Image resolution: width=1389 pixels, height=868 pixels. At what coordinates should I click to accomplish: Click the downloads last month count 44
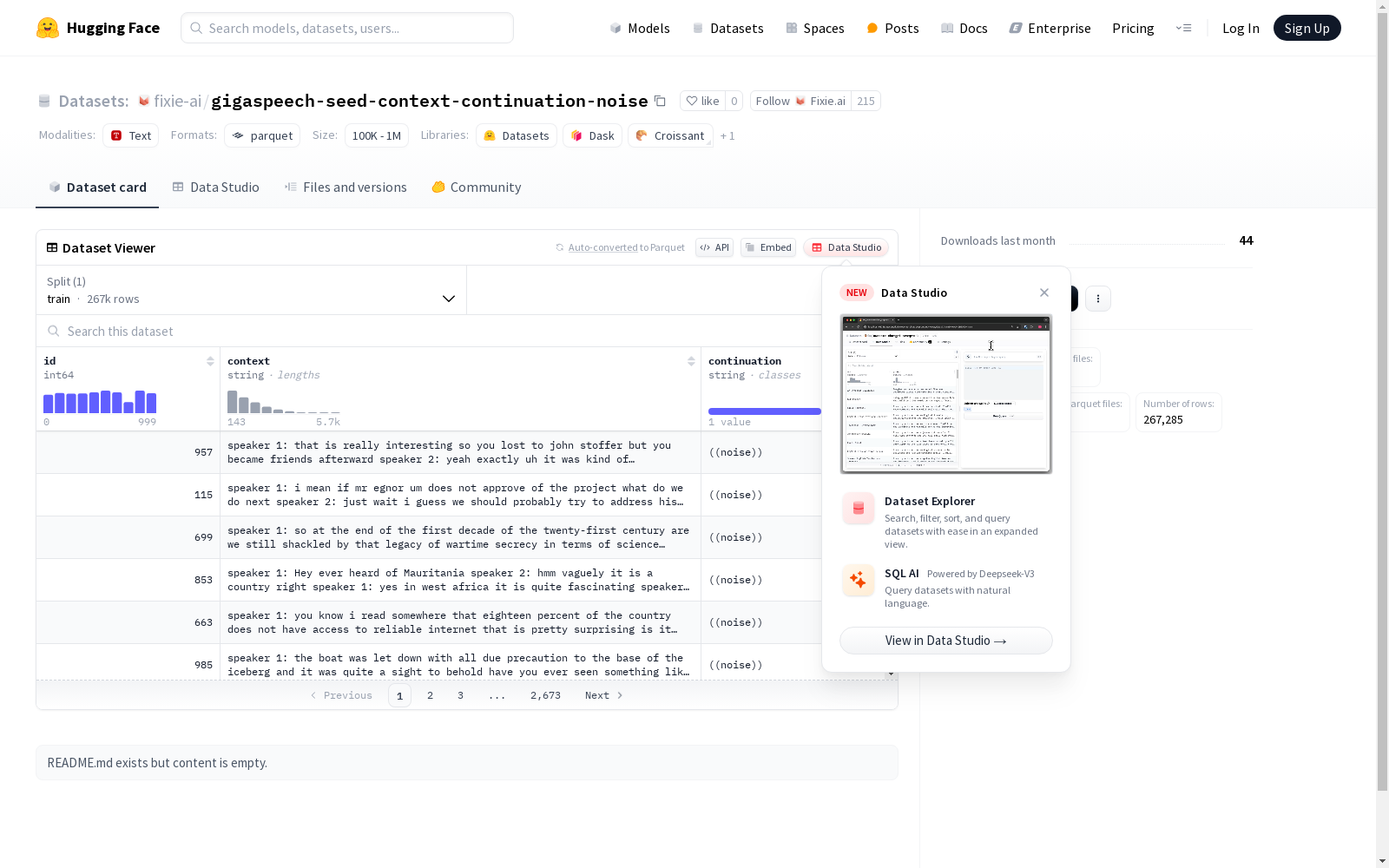point(1246,240)
